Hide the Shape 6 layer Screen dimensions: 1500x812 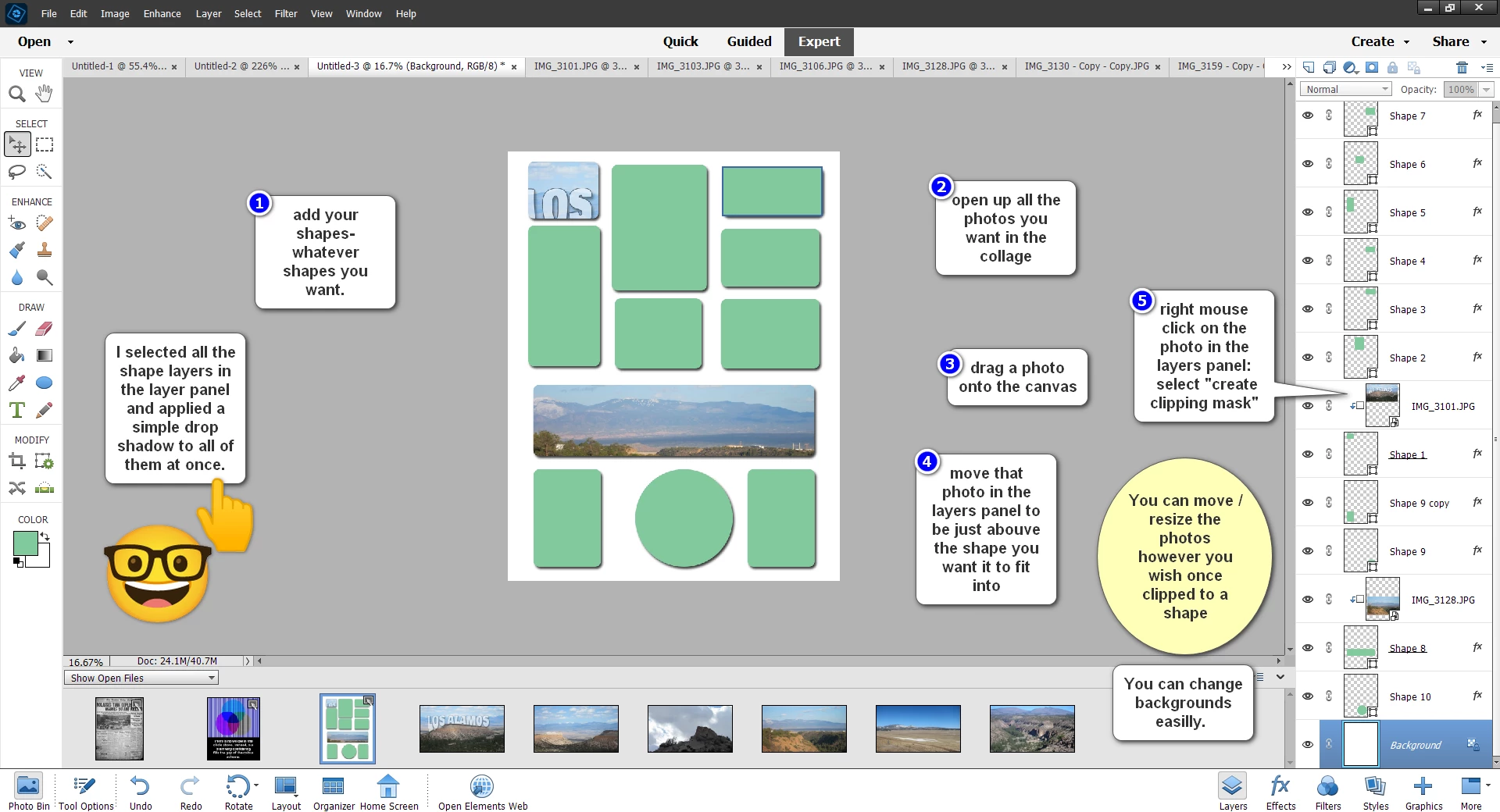(1308, 164)
